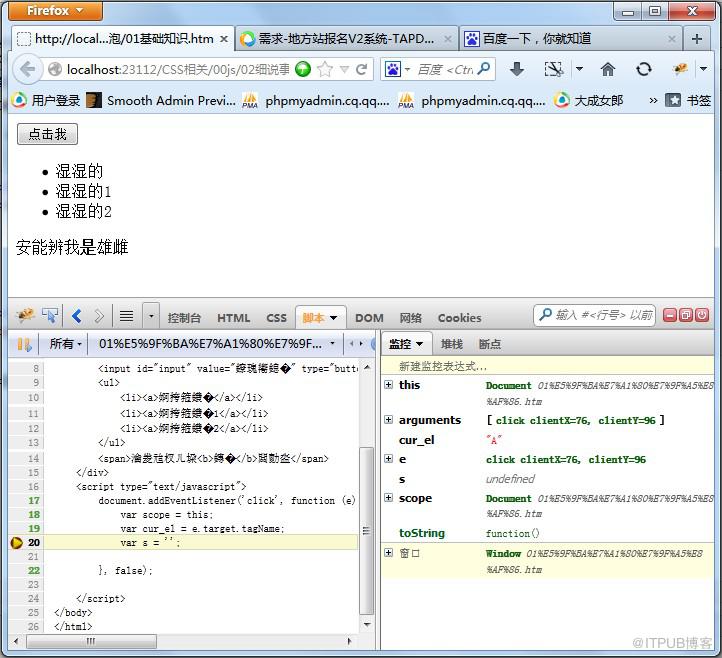Switch to the 需求-地方站报名V2系统-TAPD tab
Viewport: 722px width, 658px height.
pyautogui.click(x=346, y=39)
